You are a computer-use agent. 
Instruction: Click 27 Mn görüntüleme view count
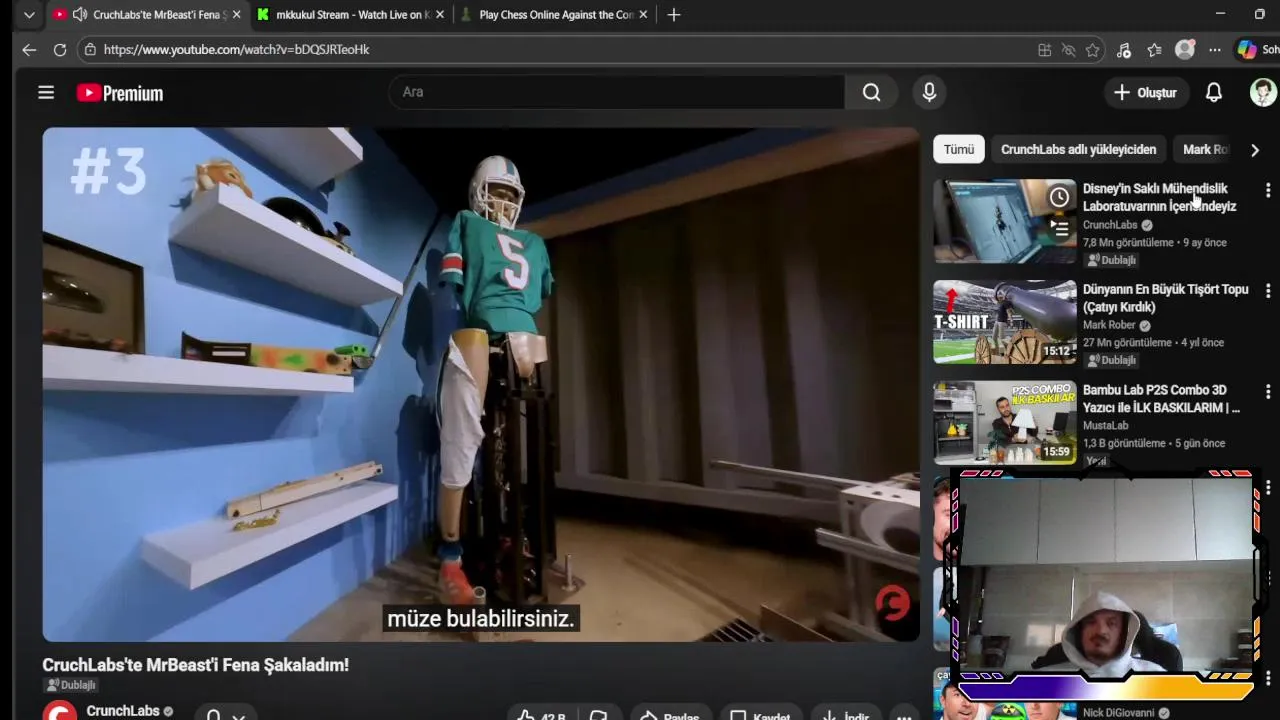click(x=1128, y=342)
